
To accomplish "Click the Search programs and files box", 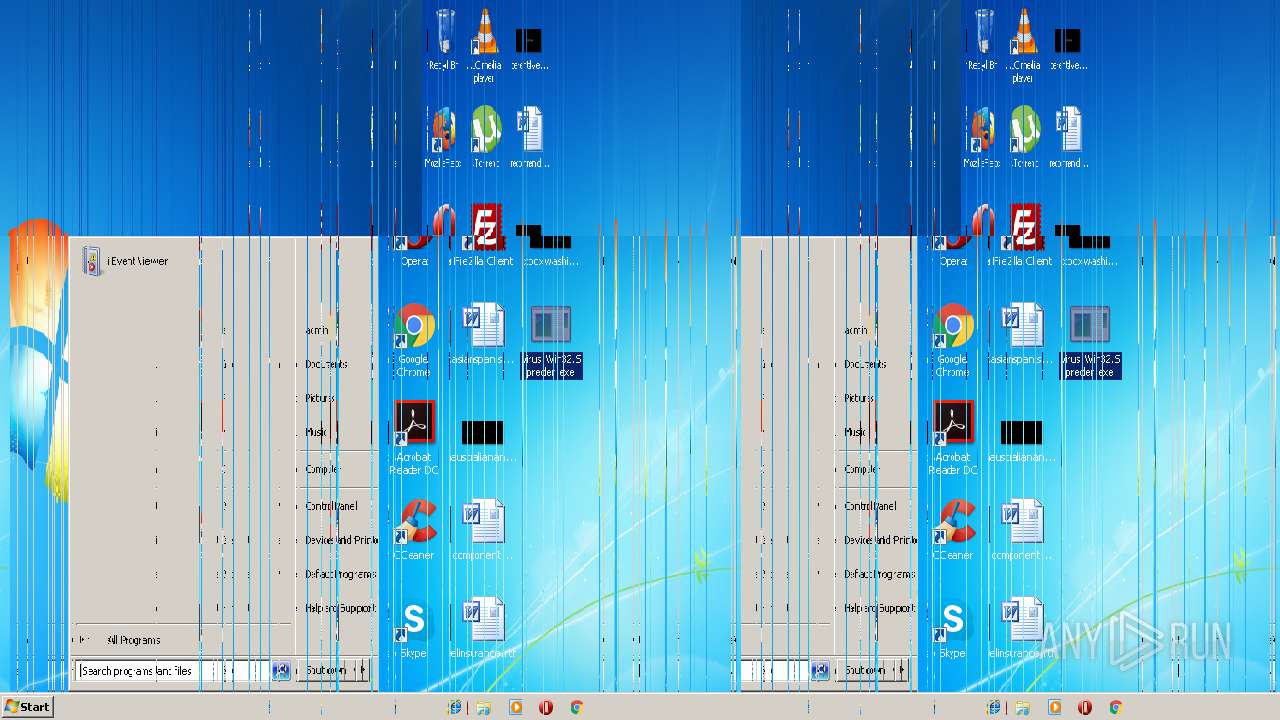I will click(172, 671).
